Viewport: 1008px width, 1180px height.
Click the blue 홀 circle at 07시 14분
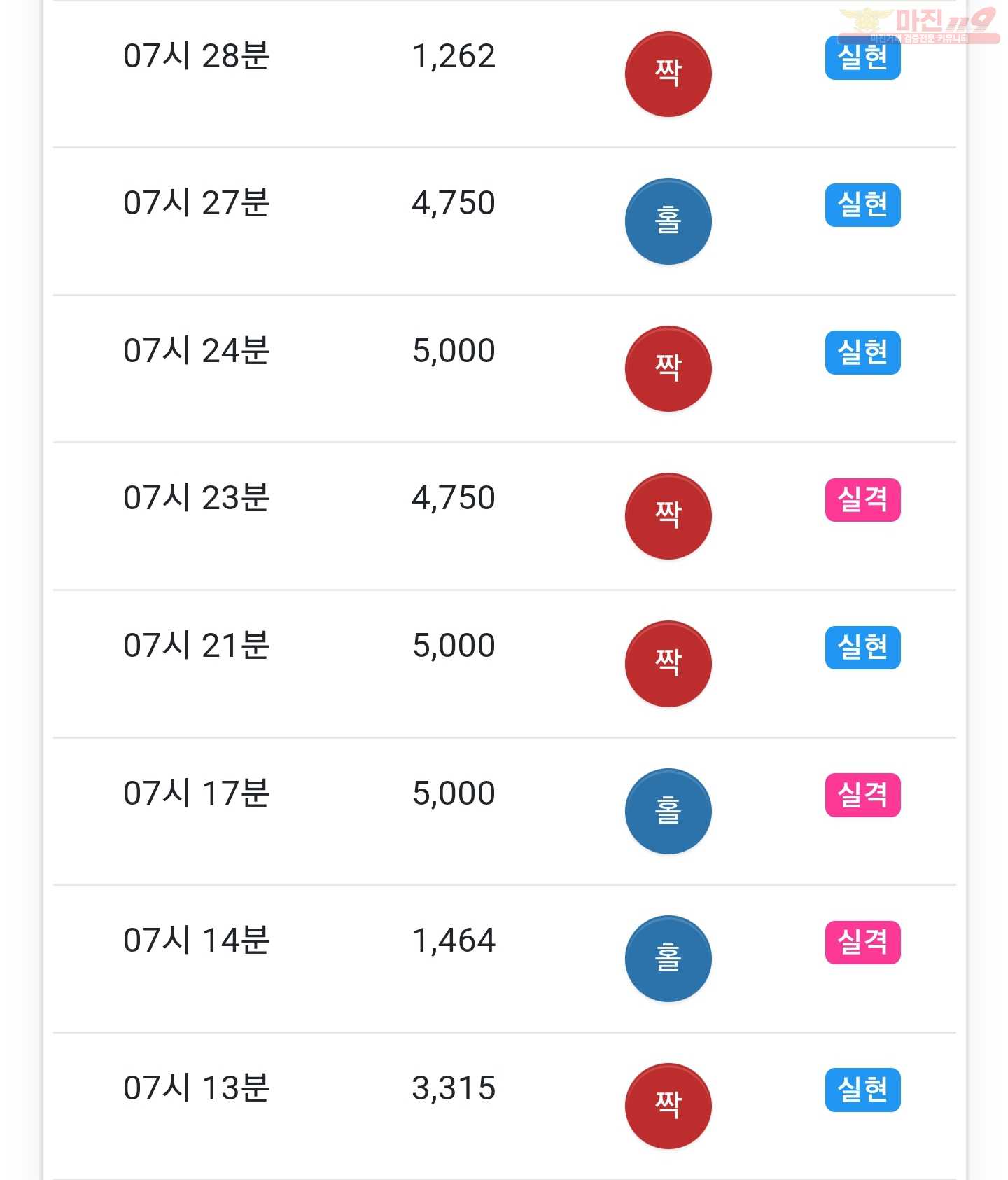[x=668, y=959]
